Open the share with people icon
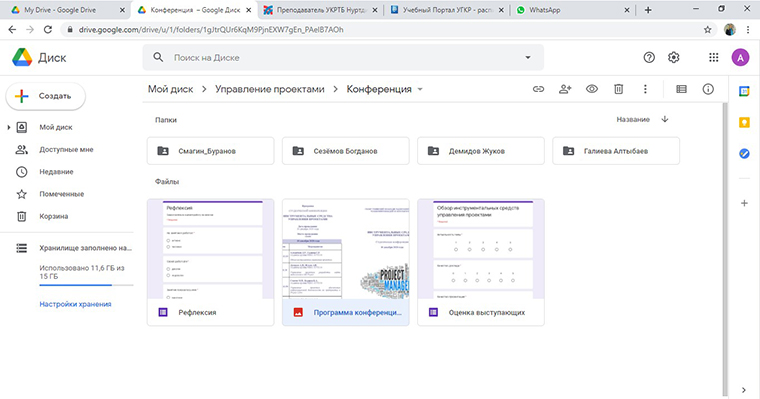Viewport: 760px width, 399px height. [565, 89]
